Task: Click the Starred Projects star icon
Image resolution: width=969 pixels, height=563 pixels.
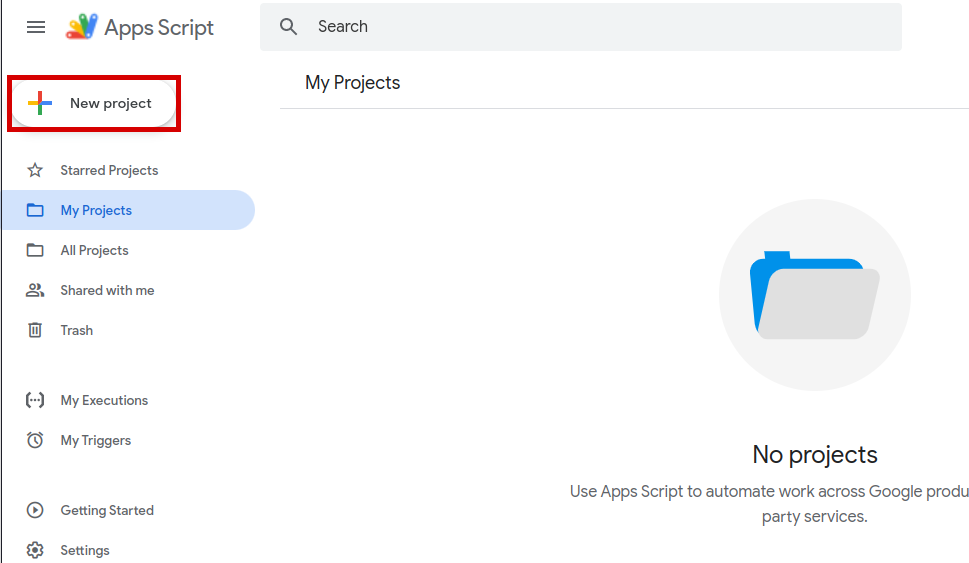Action: click(35, 170)
